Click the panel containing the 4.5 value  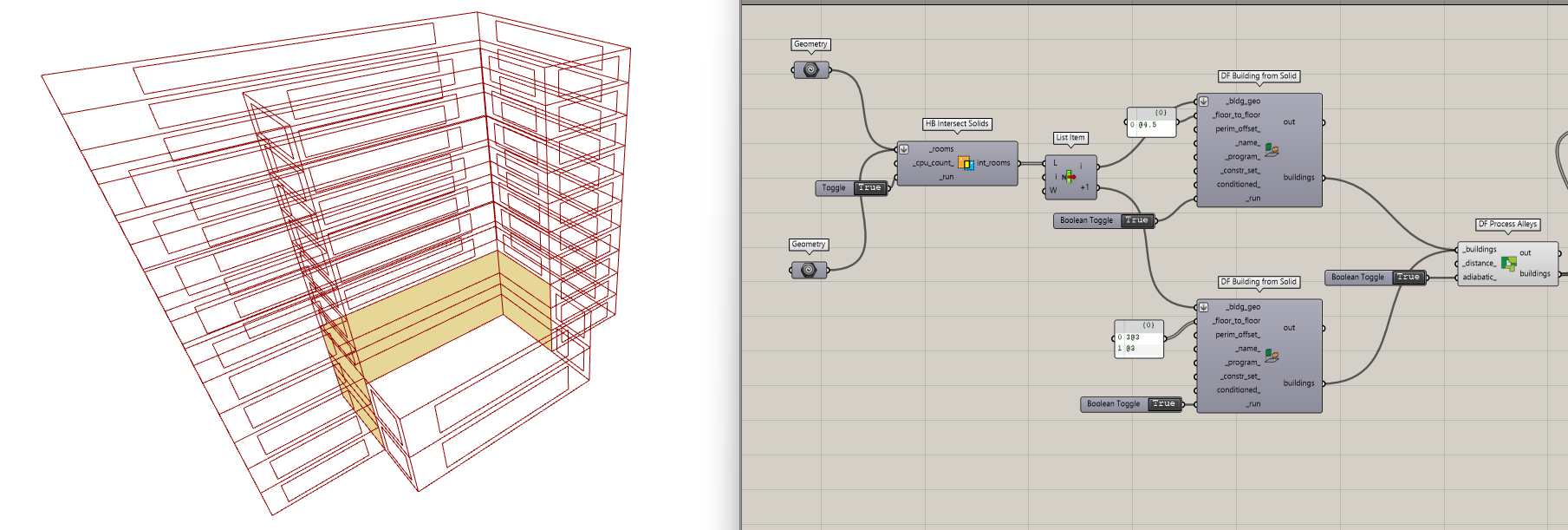(x=1152, y=125)
